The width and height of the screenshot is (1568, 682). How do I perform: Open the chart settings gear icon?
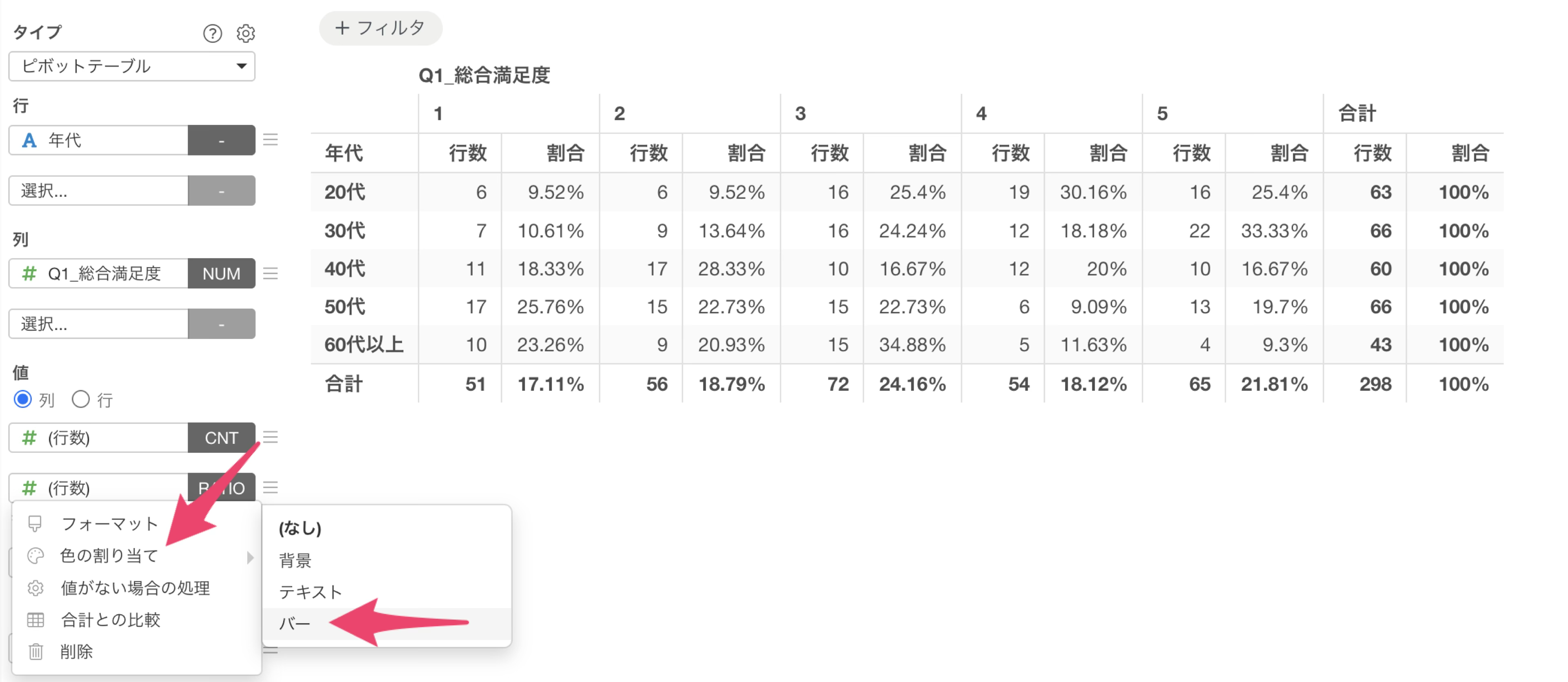coord(246,33)
